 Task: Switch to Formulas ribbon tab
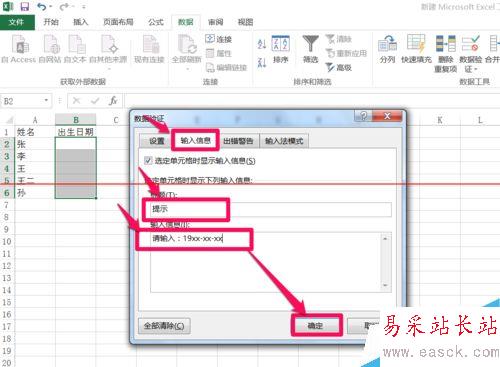pos(156,22)
